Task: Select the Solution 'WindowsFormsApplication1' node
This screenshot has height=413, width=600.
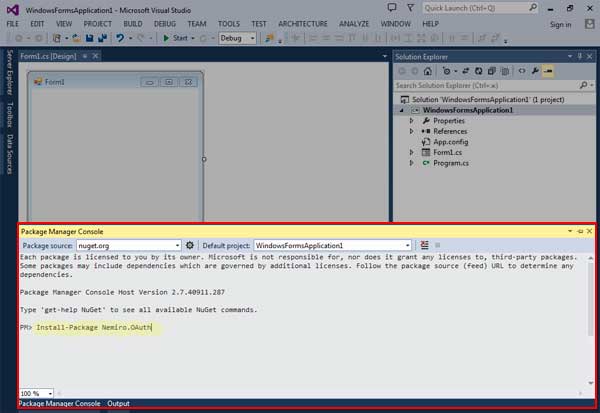Action: coord(488,100)
